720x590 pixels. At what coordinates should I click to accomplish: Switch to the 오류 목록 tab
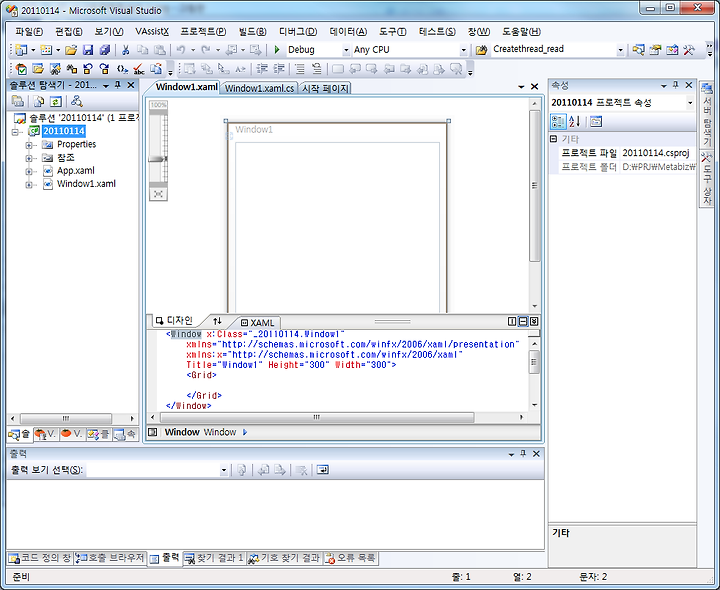(351, 558)
